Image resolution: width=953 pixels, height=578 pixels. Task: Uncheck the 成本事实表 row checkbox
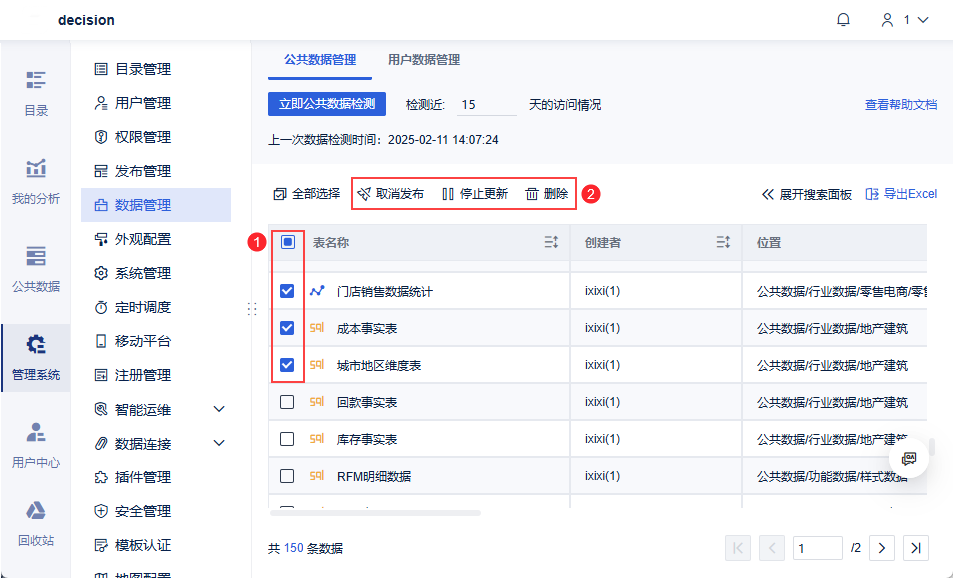tap(287, 328)
